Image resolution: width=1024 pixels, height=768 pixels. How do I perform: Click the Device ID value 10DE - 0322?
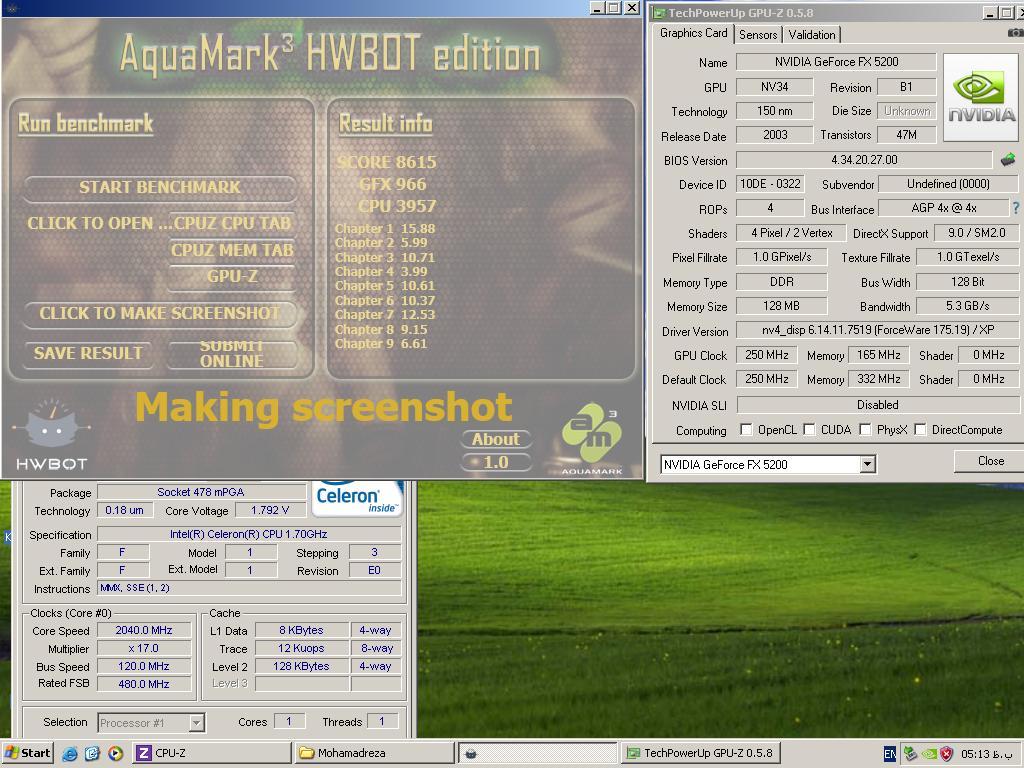click(x=770, y=184)
